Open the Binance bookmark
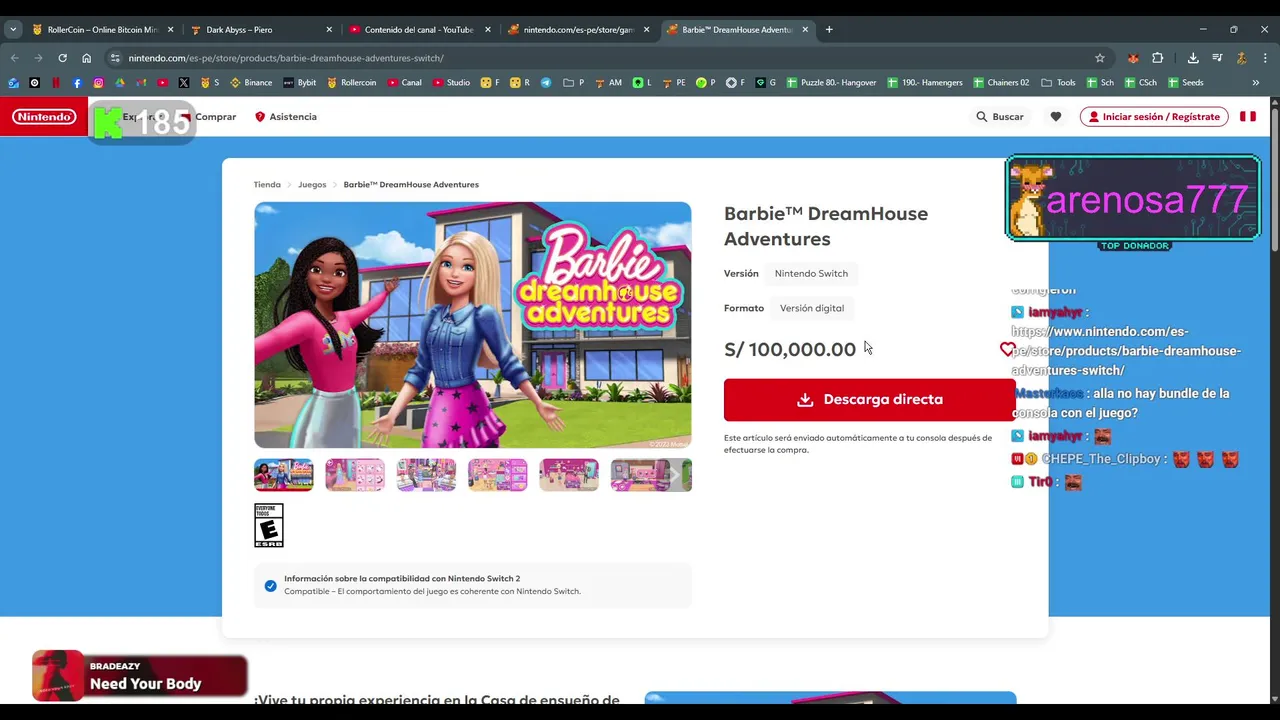The height and width of the screenshot is (720, 1280). tap(251, 83)
